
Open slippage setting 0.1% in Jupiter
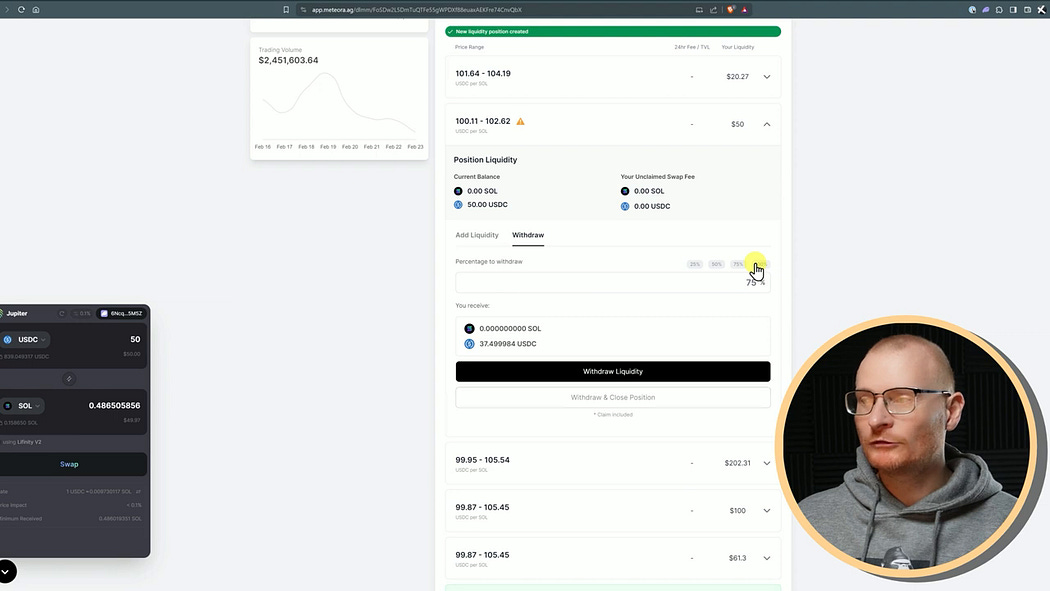82,313
